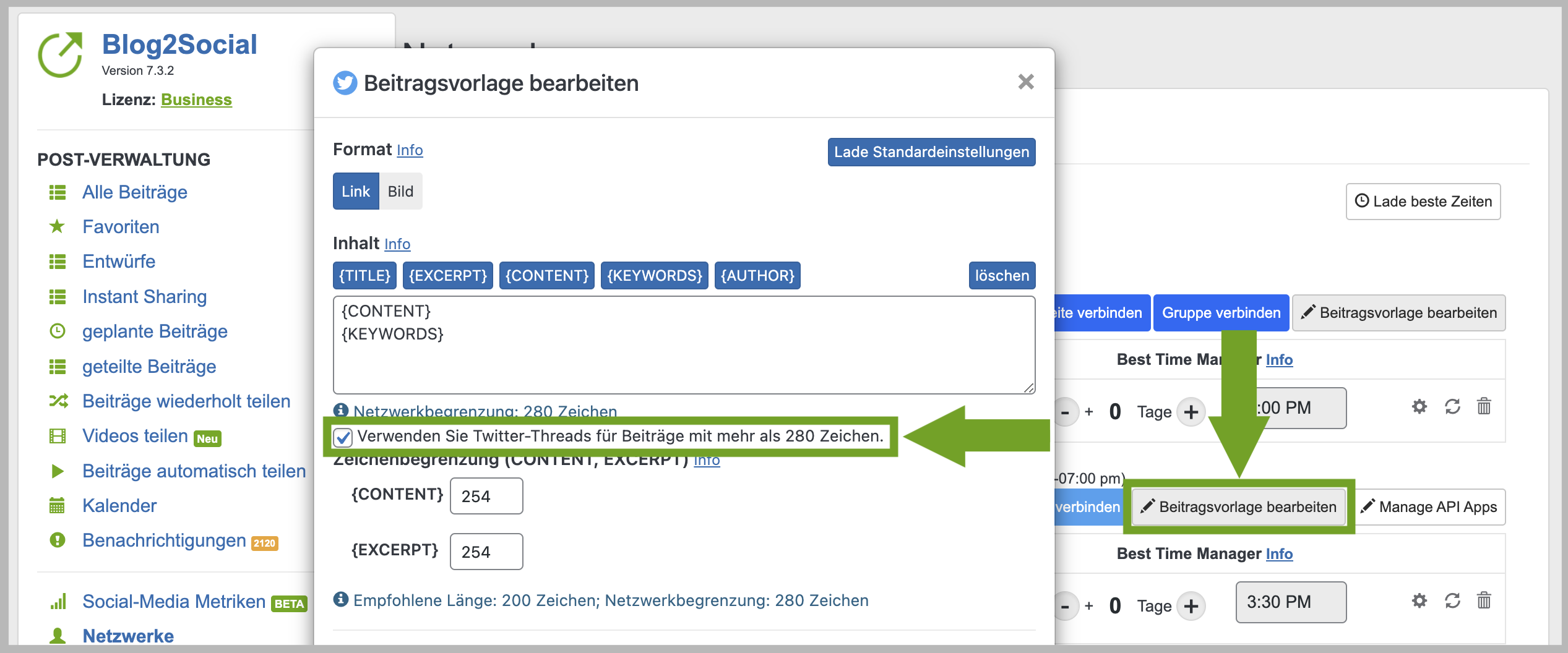Click the 3:30 PM time field
The height and width of the screenshot is (653, 1568).
[1291, 602]
